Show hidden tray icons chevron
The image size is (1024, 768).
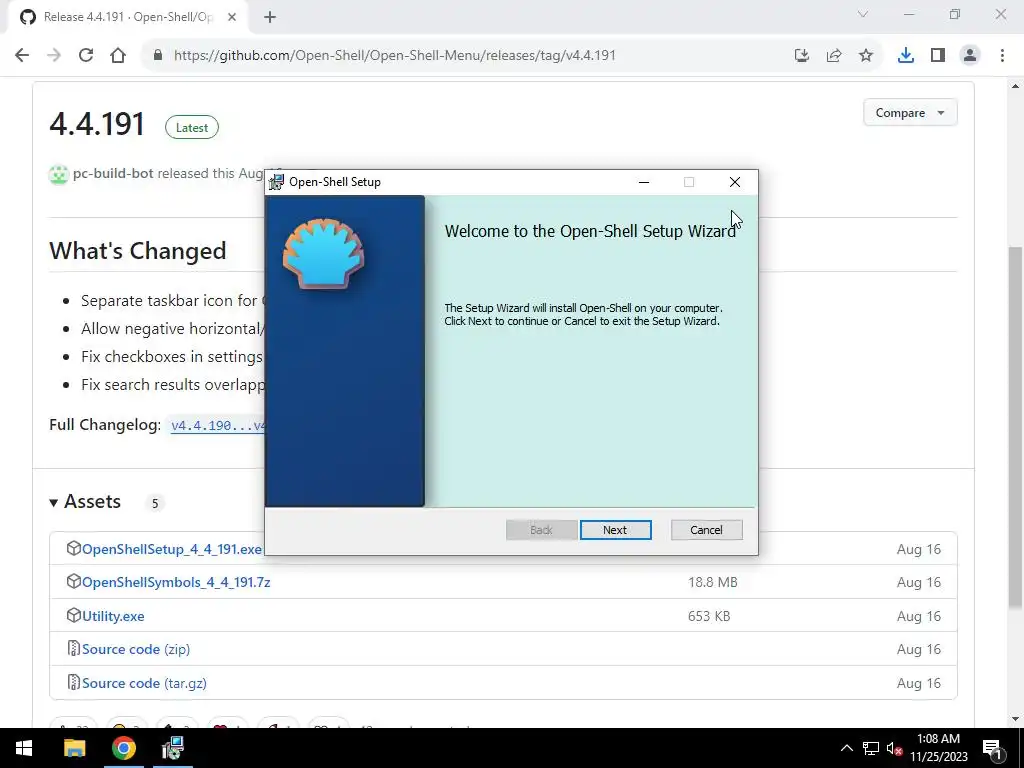click(846, 748)
